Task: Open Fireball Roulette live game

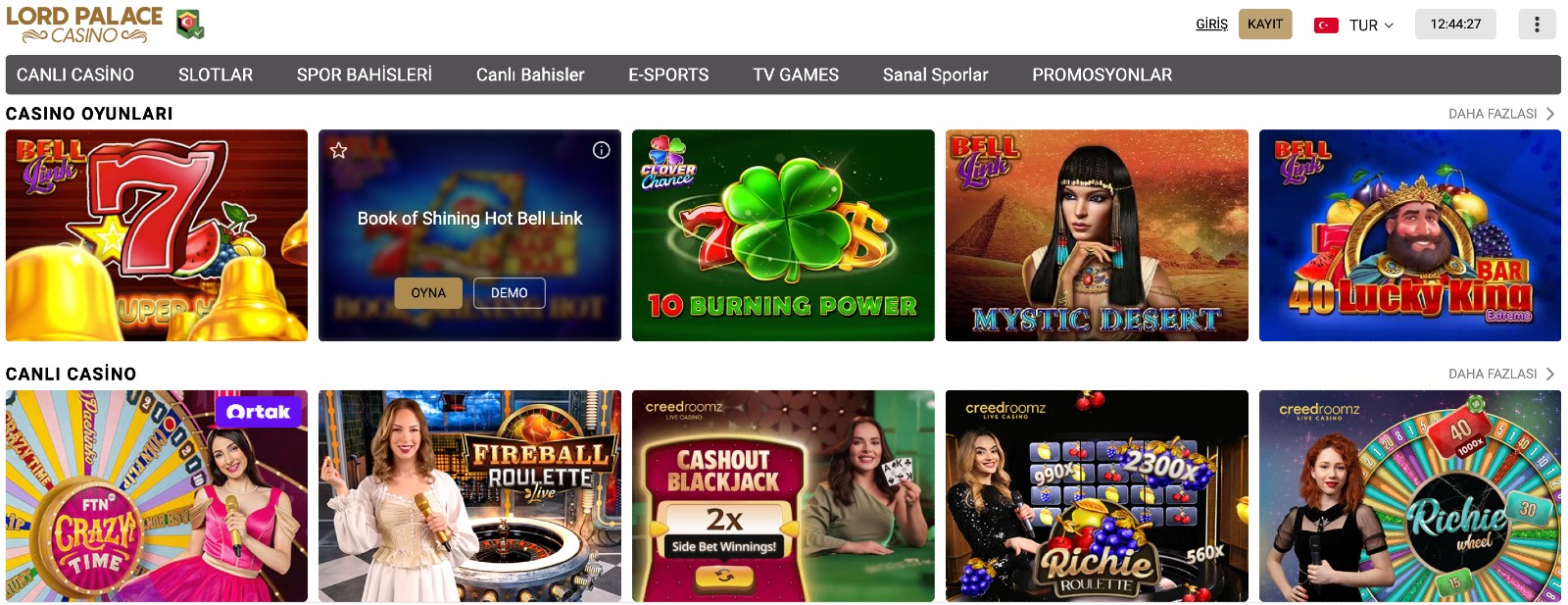Action: click(x=469, y=496)
